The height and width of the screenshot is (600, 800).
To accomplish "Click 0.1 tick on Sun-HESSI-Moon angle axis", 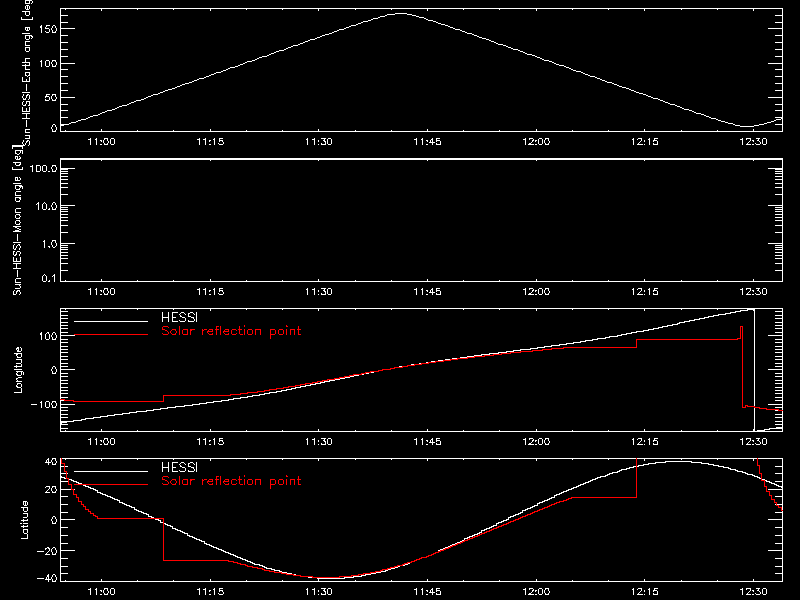I will click(x=49, y=278).
